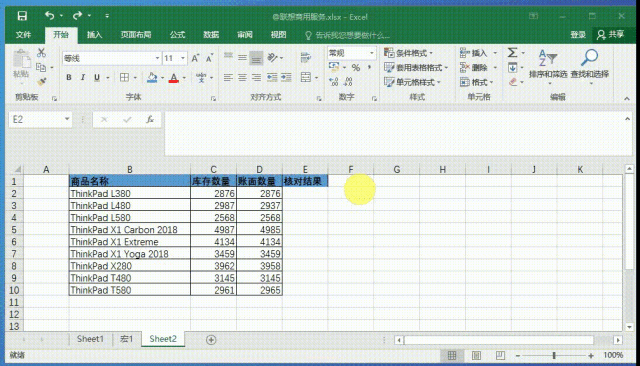Viewport: 640px width, 366px height.
Task: Open the number format dropdown
Action: point(371,53)
